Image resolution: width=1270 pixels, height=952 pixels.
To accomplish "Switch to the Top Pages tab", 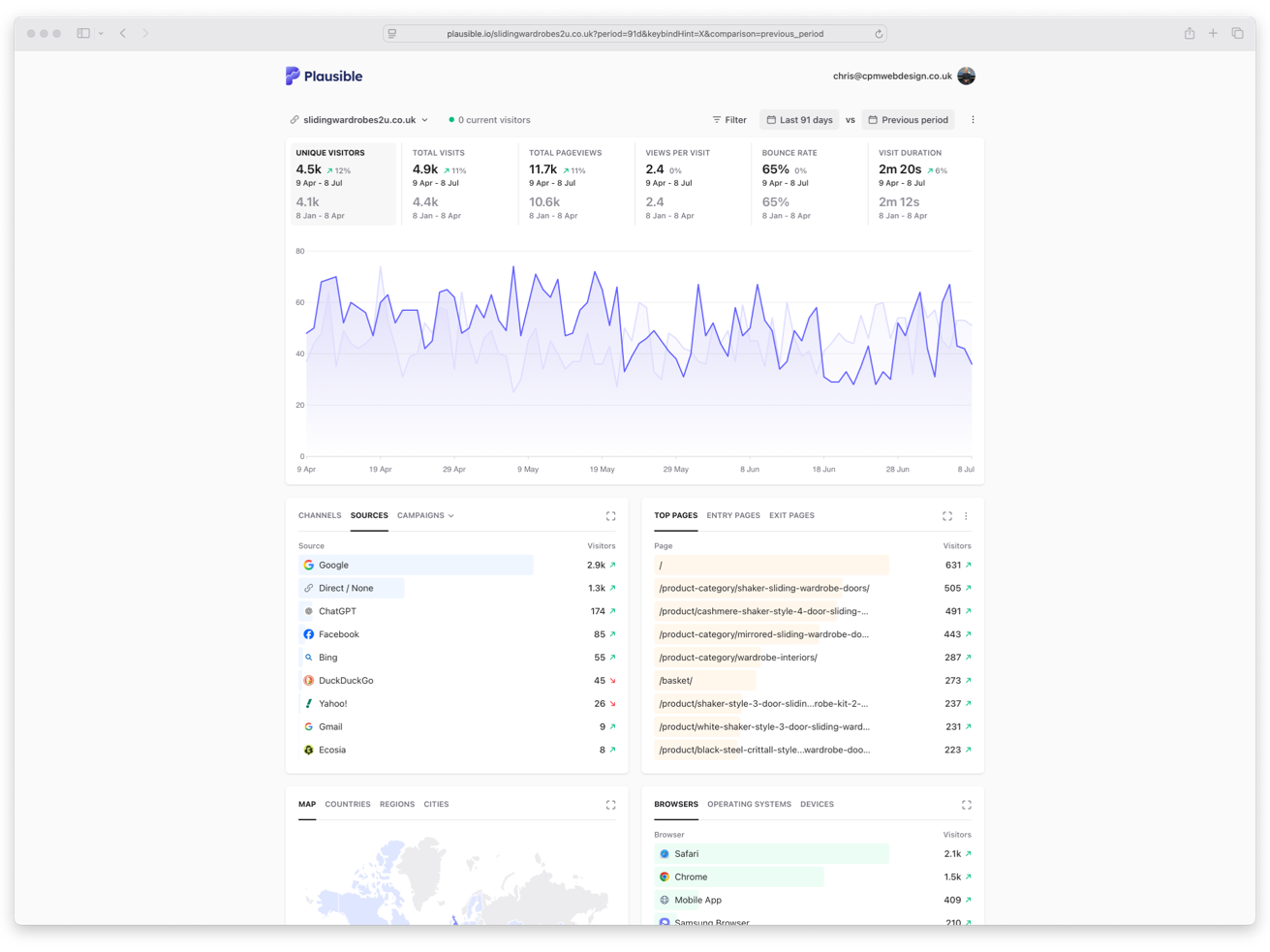I will click(675, 515).
